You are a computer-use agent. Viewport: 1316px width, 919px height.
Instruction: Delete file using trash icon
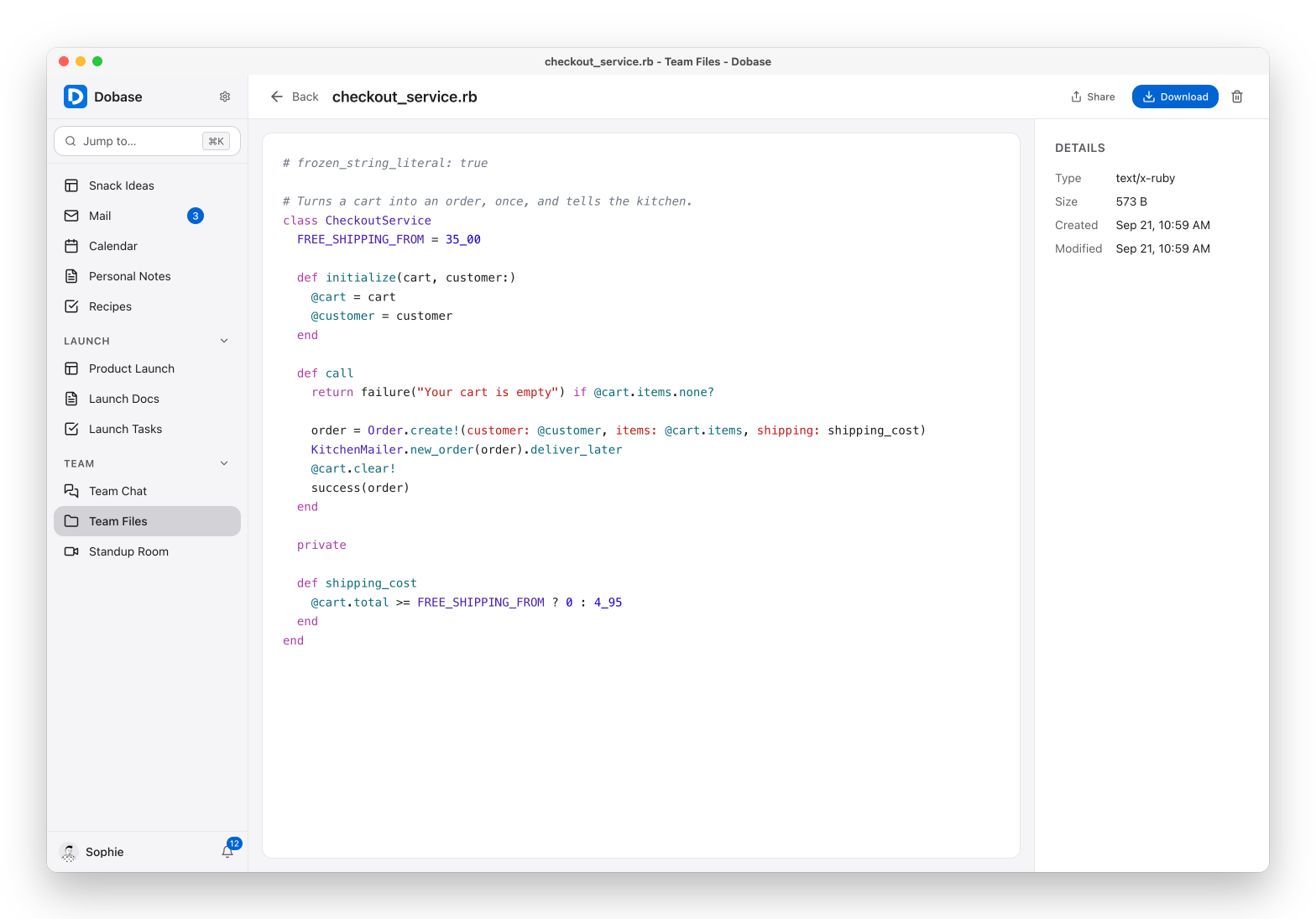coord(1237,97)
